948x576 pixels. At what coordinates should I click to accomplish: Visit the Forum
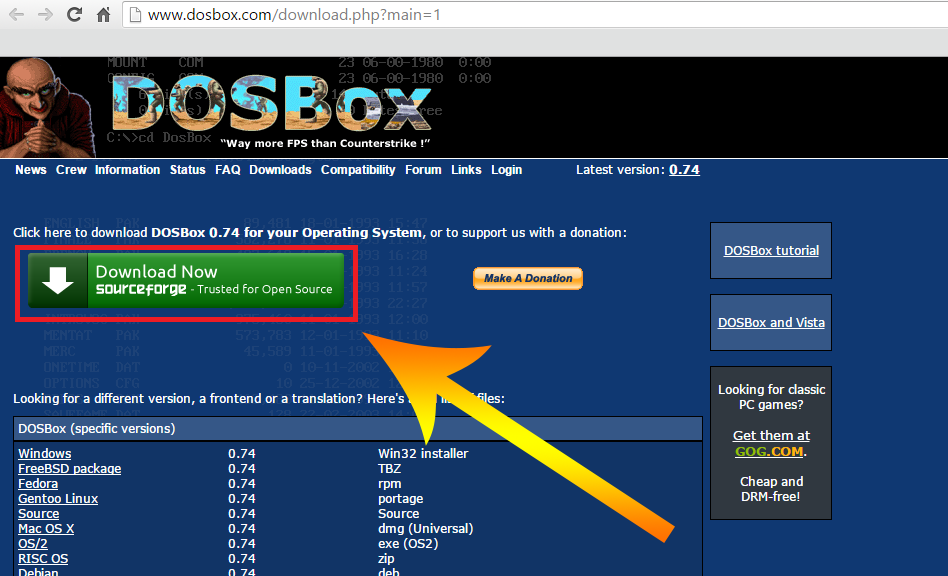423,170
